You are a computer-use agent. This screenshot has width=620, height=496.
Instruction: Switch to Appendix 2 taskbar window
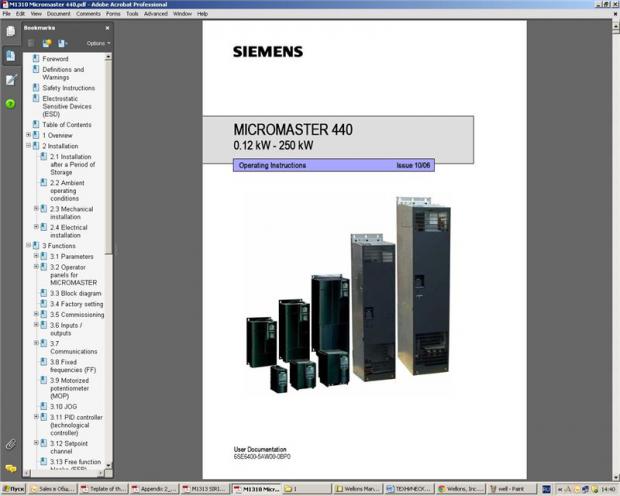click(154, 489)
